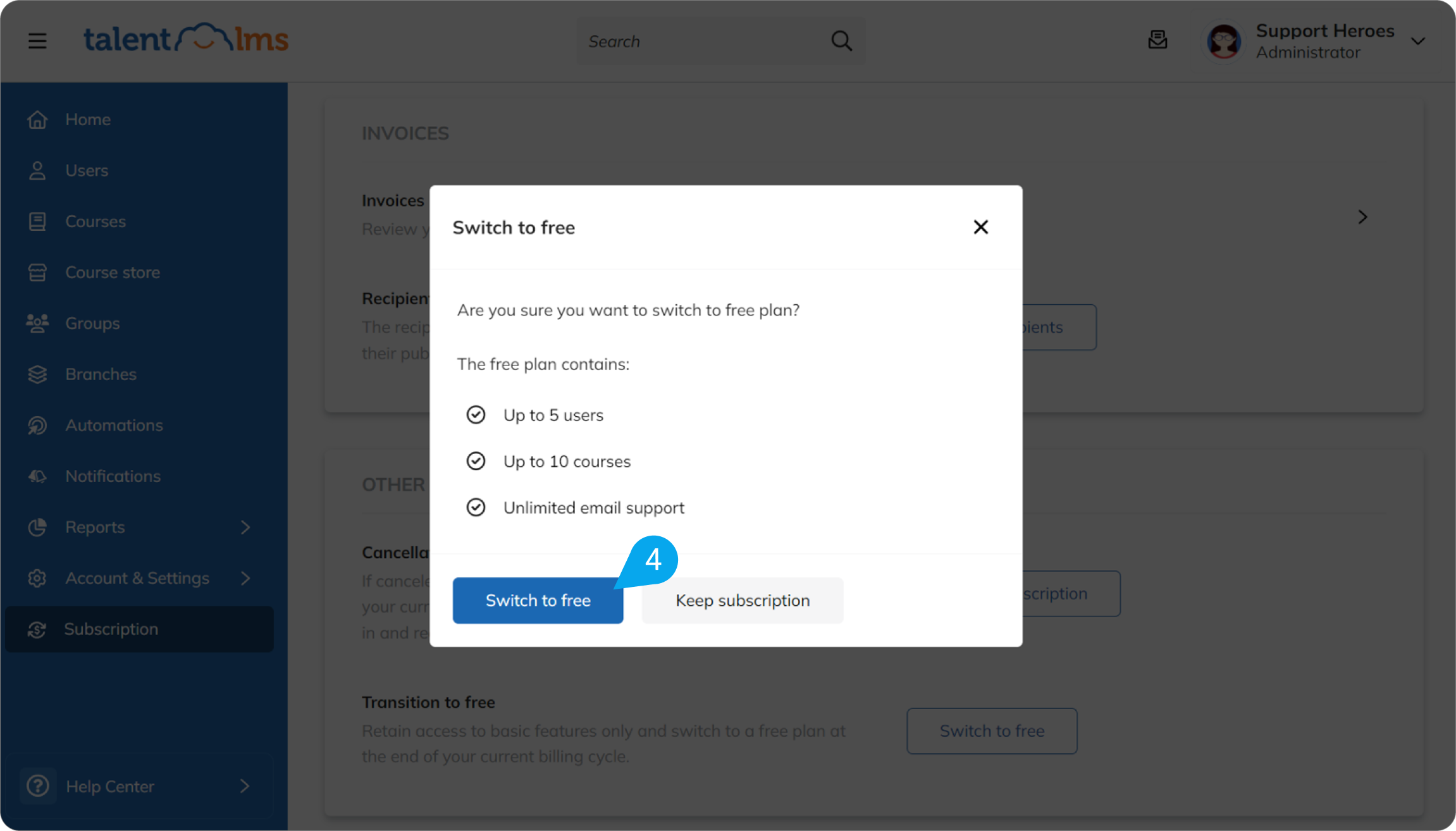1456x831 pixels.
Task: Expand Account & Settings chevron
Action: click(x=245, y=578)
